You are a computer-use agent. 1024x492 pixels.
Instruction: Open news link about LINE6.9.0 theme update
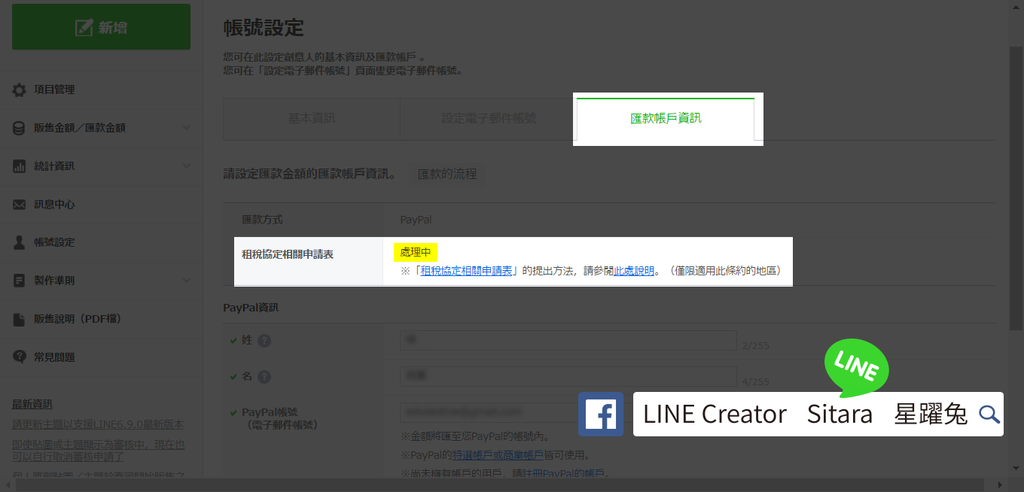pos(98,424)
